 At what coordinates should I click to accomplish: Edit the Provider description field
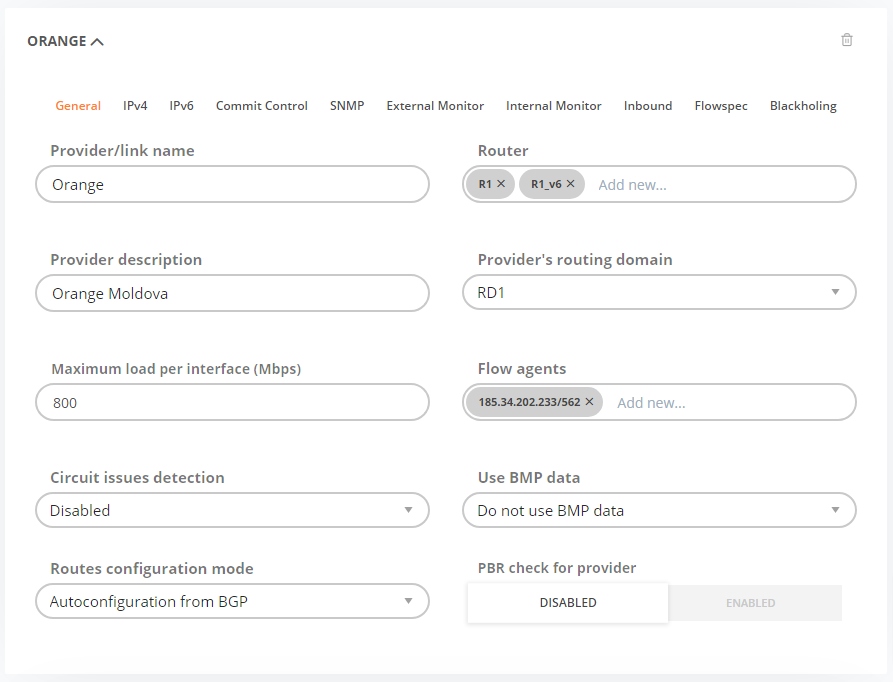click(x=232, y=293)
